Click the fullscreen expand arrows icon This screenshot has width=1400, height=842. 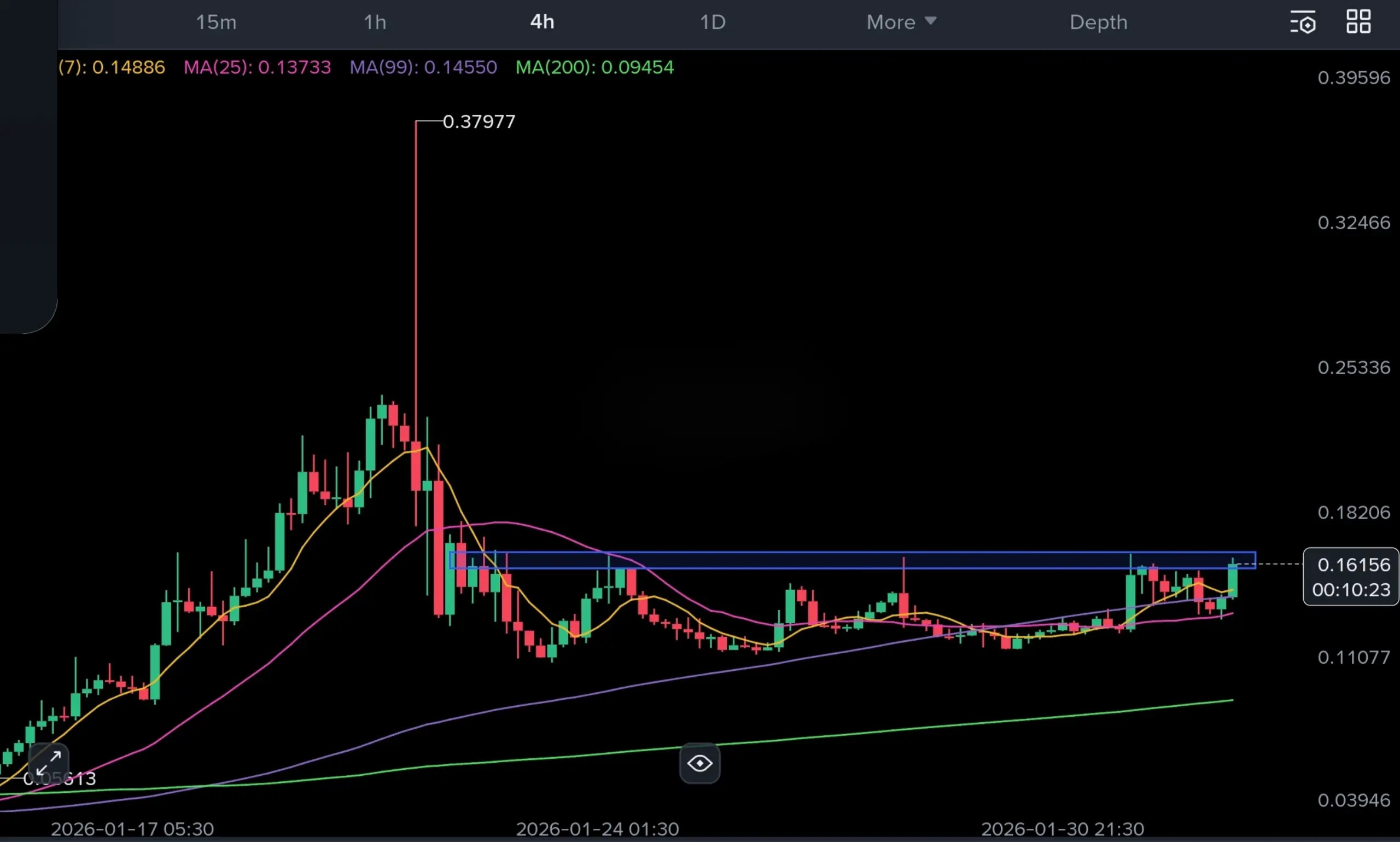pos(49,763)
